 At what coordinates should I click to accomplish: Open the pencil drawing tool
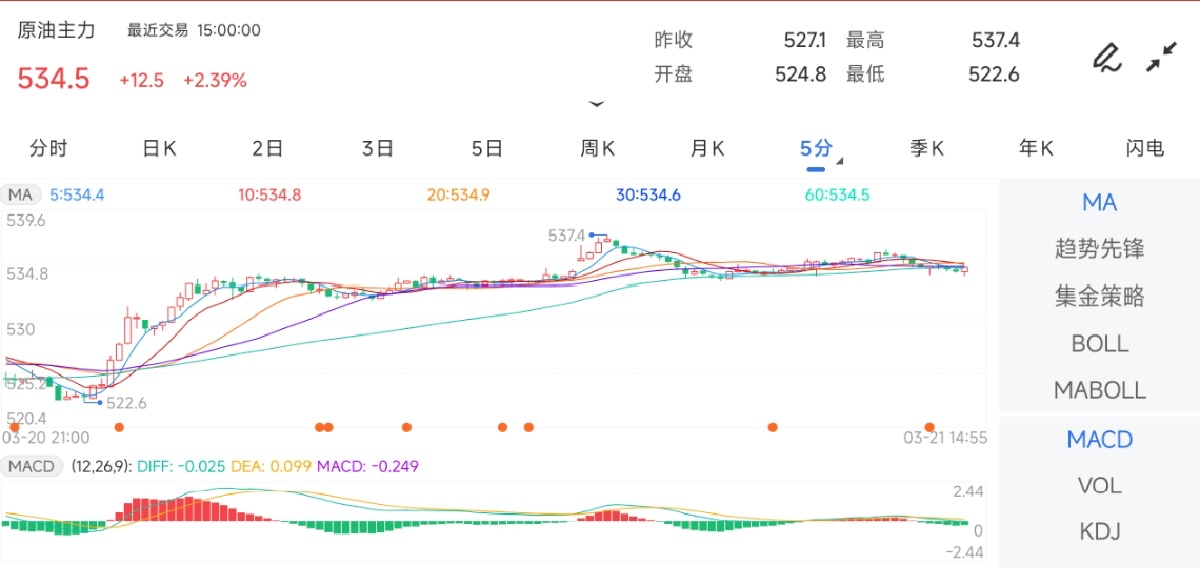1105,57
